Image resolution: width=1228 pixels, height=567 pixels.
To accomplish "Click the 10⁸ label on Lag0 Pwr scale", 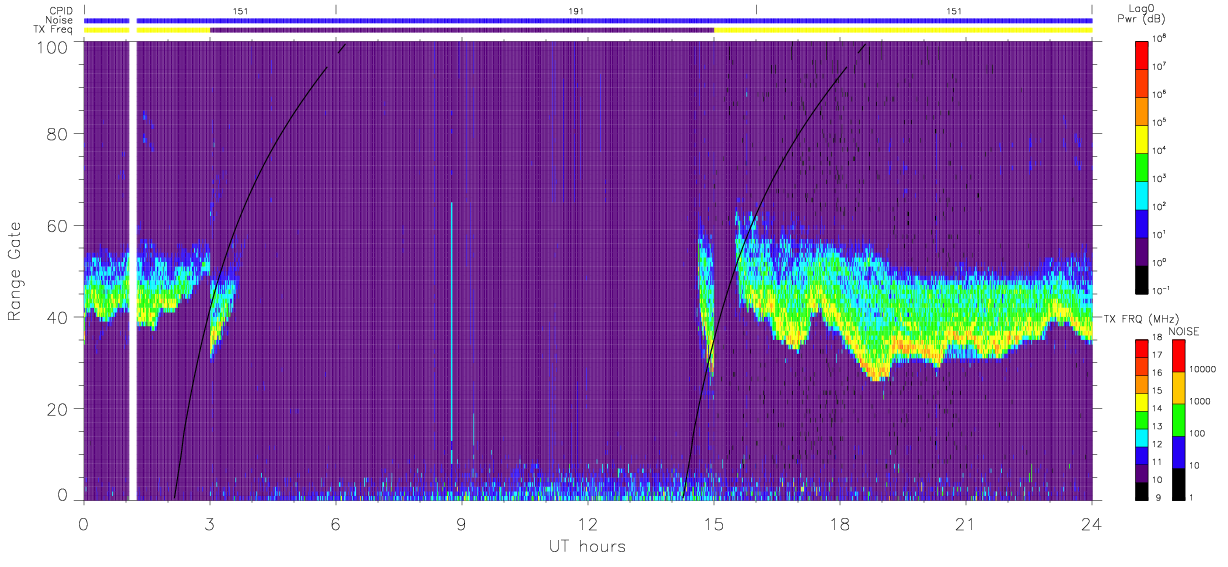I will pos(1159,38).
